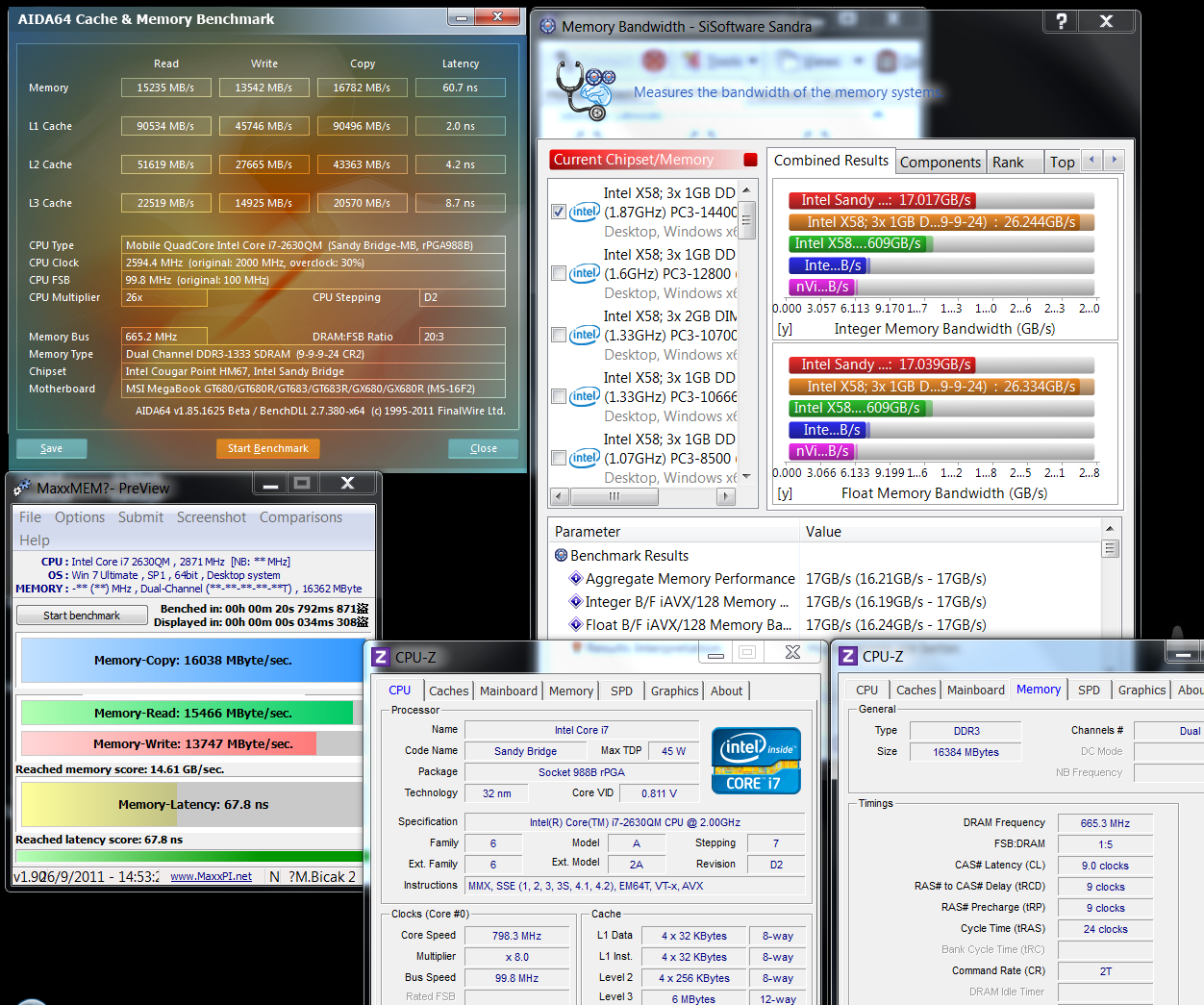The width and height of the screenshot is (1204, 1005).
Task: Click the Aggregate Memory Performance diamond icon
Action: click(x=575, y=579)
